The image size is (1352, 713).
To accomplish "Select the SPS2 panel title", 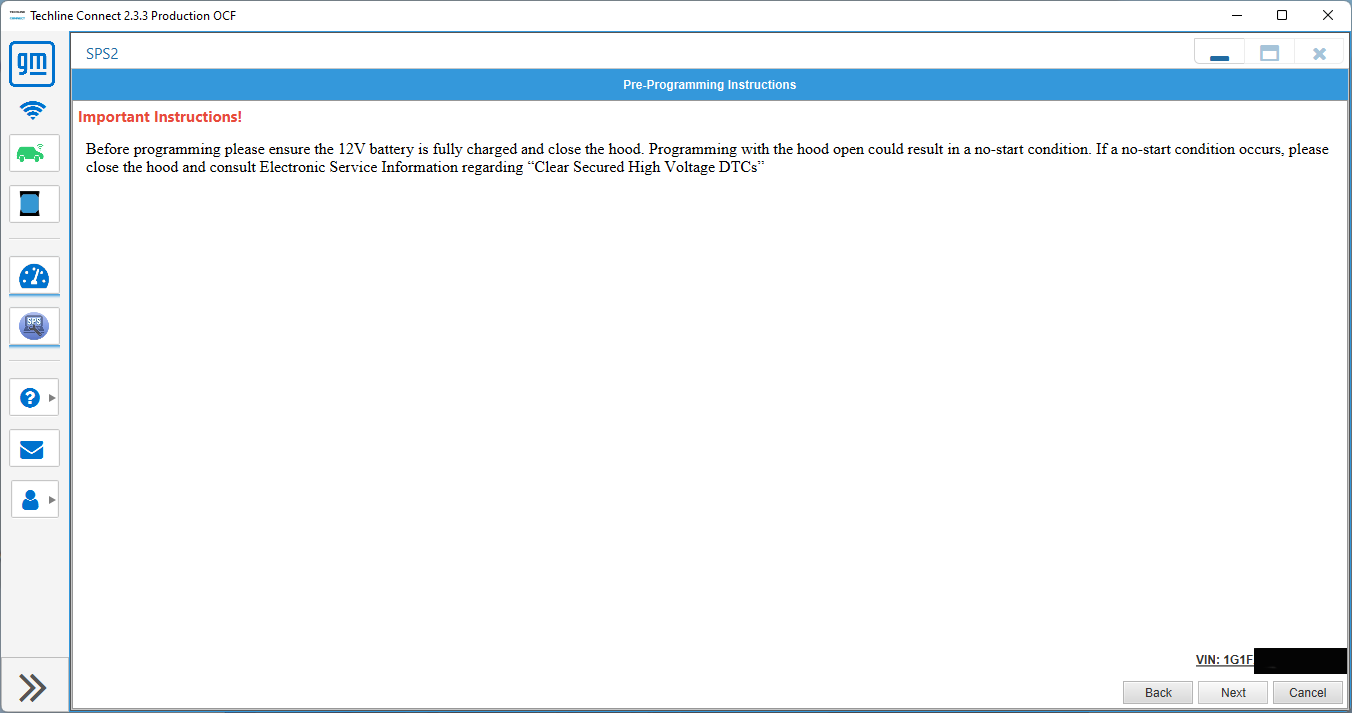I will pyautogui.click(x=102, y=54).
